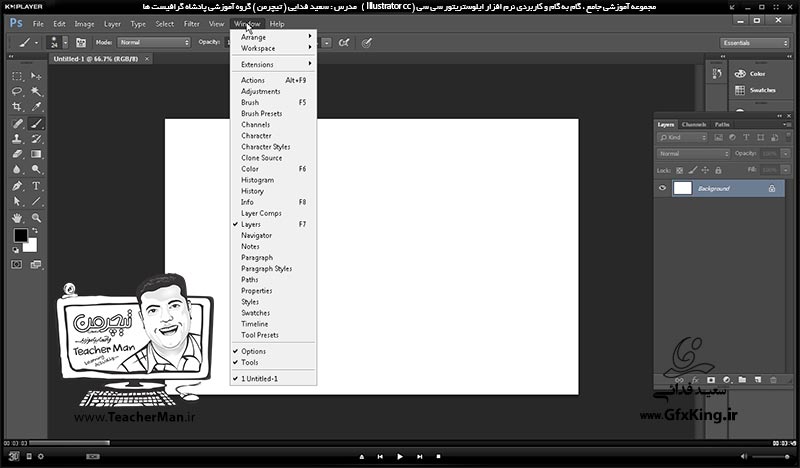This screenshot has height=468, width=800.
Task: Select the Lasso tool
Action: pyautogui.click(x=17, y=91)
